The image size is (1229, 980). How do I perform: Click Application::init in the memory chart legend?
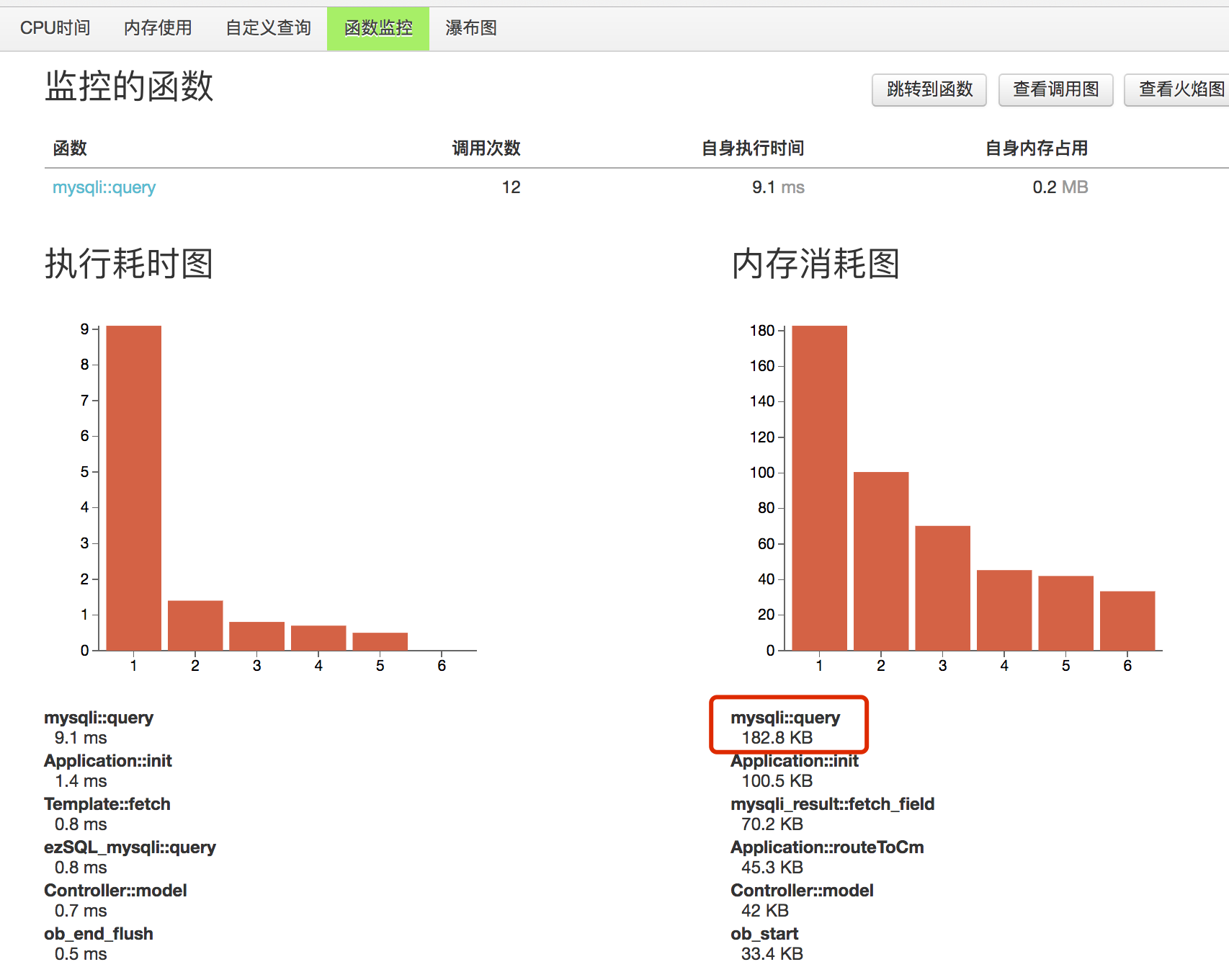[x=795, y=761]
